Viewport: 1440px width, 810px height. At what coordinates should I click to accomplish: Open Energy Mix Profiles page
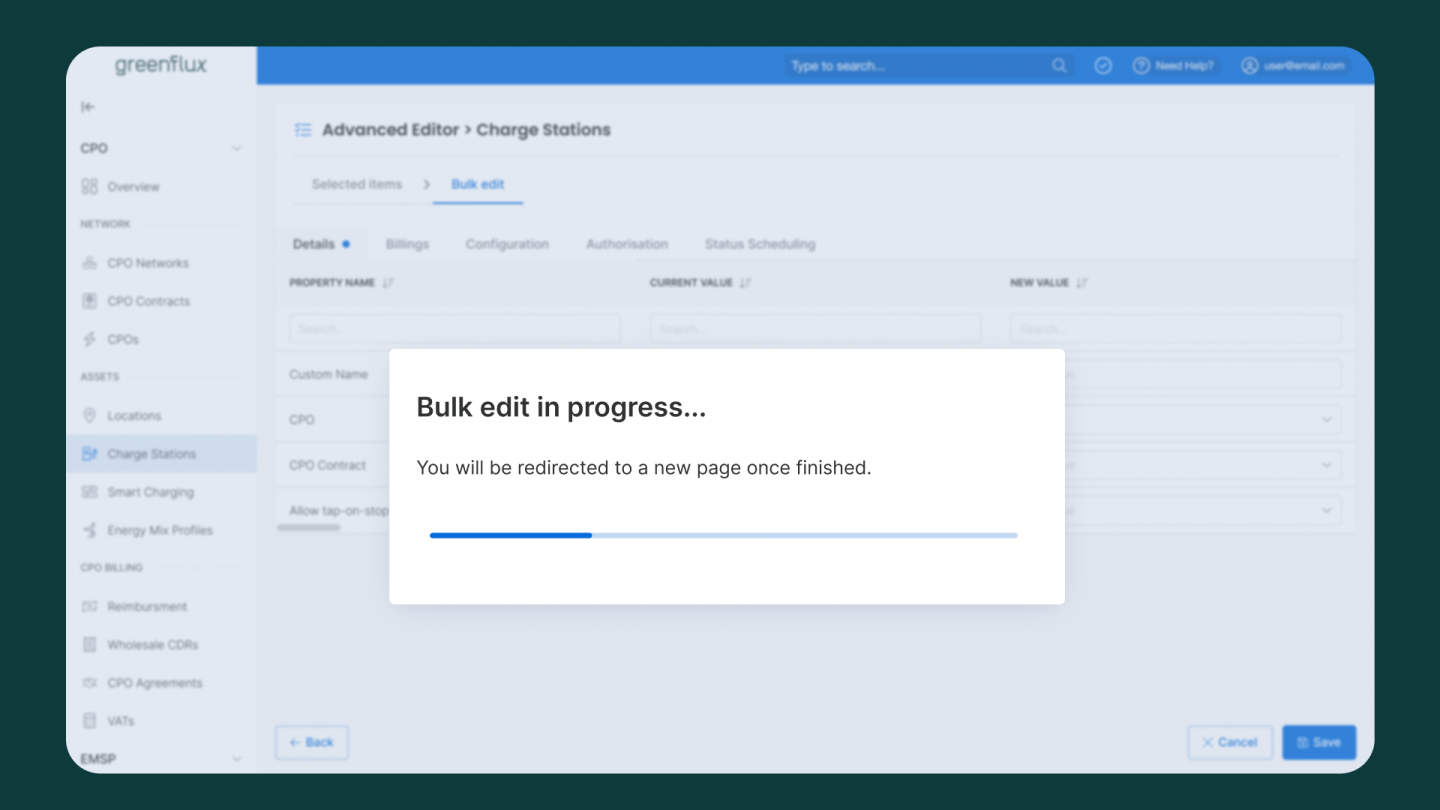coord(160,530)
